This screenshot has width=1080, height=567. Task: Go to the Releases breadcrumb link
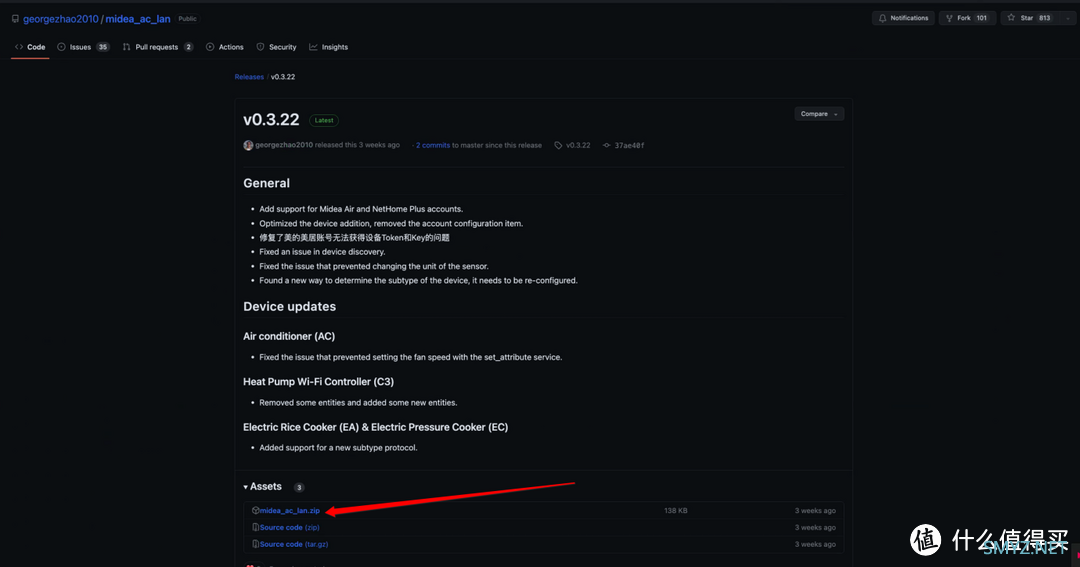(x=249, y=77)
